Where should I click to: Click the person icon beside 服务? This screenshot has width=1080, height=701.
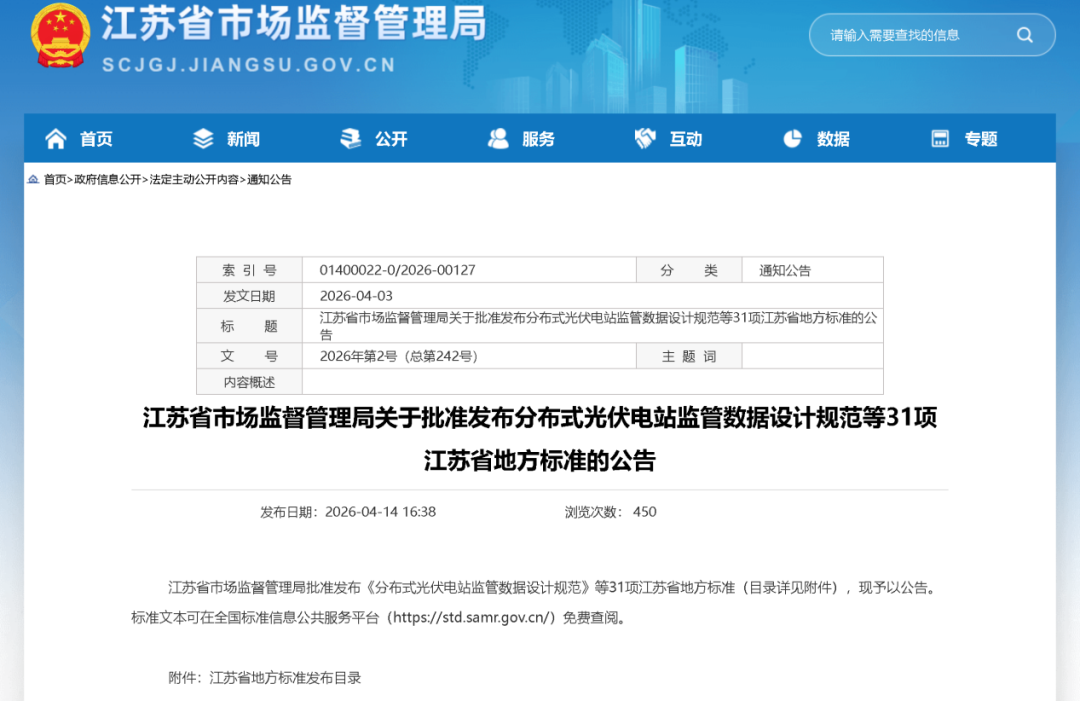point(498,139)
